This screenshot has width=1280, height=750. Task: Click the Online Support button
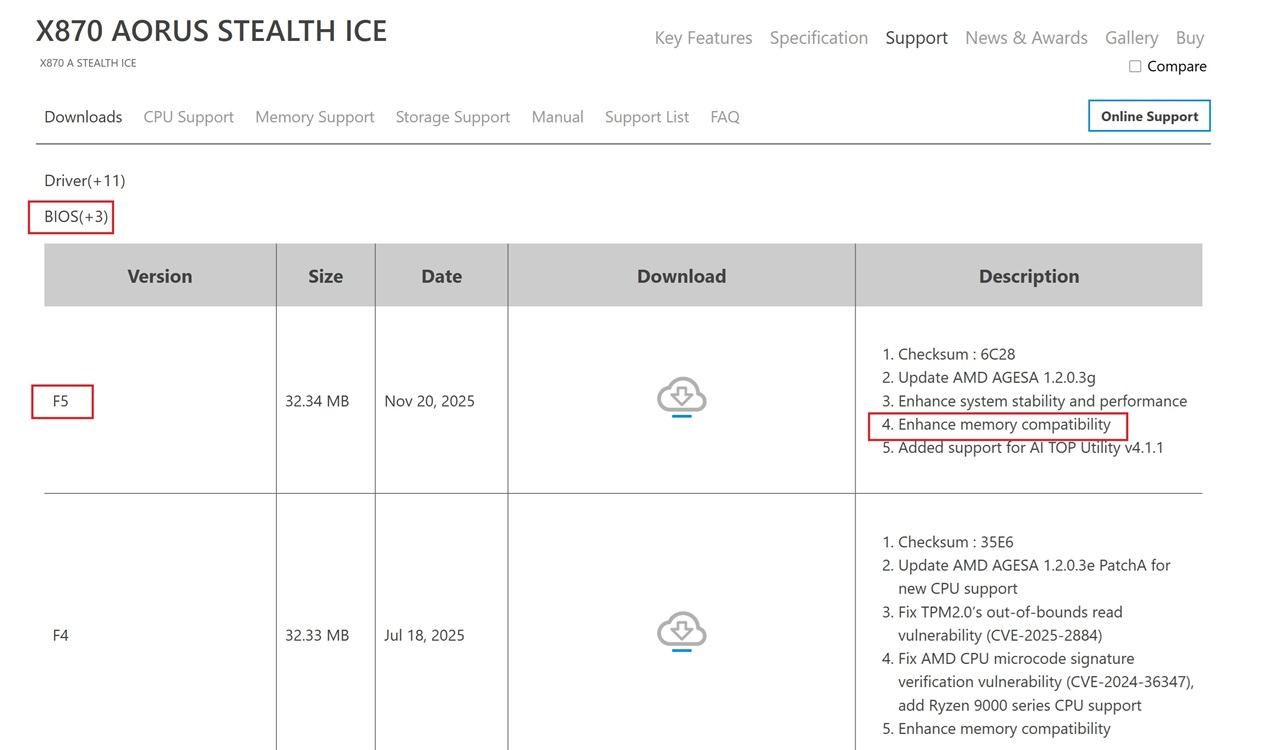pos(1149,116)
